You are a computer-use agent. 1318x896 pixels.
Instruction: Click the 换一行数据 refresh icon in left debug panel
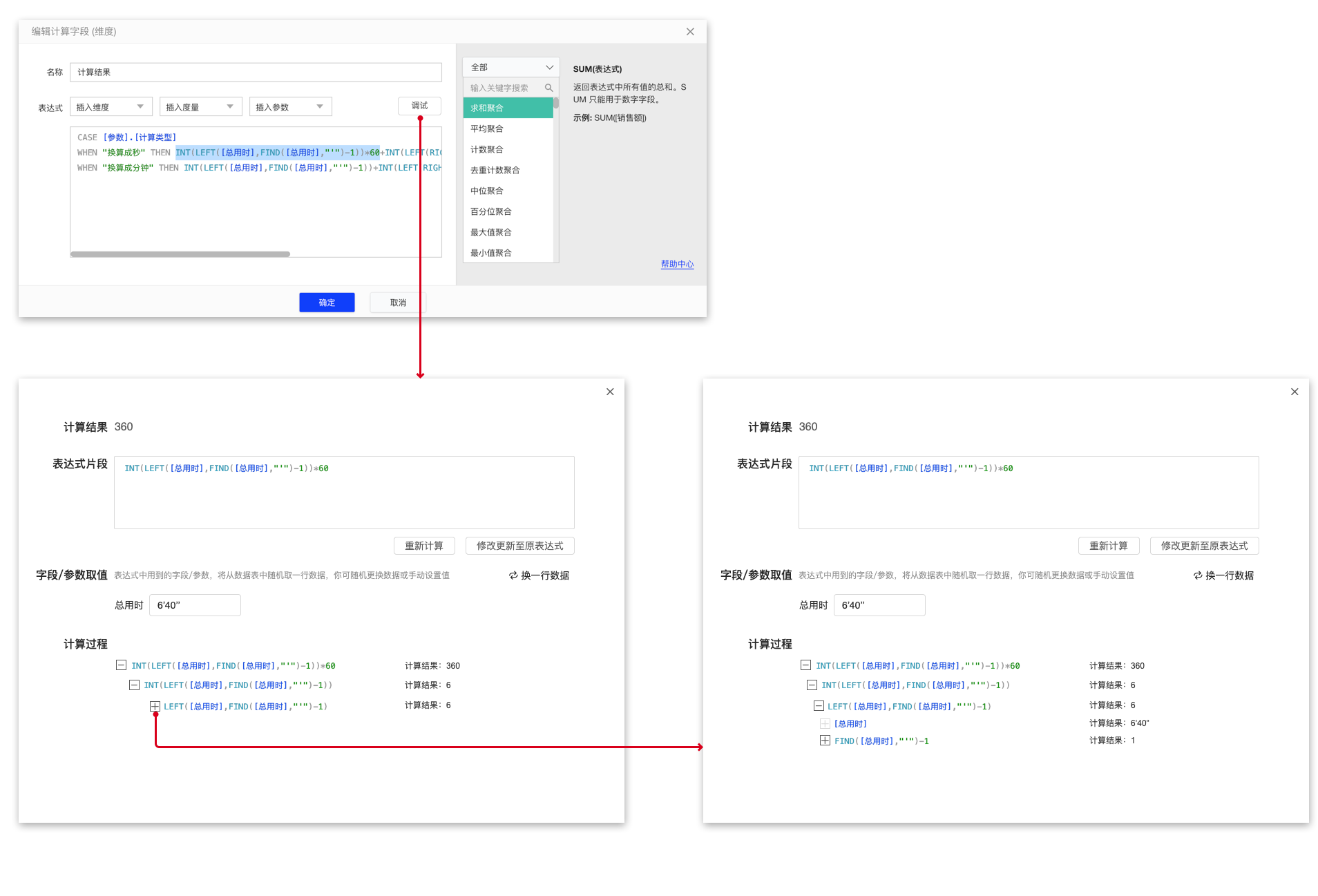click(x=513, y=575)
